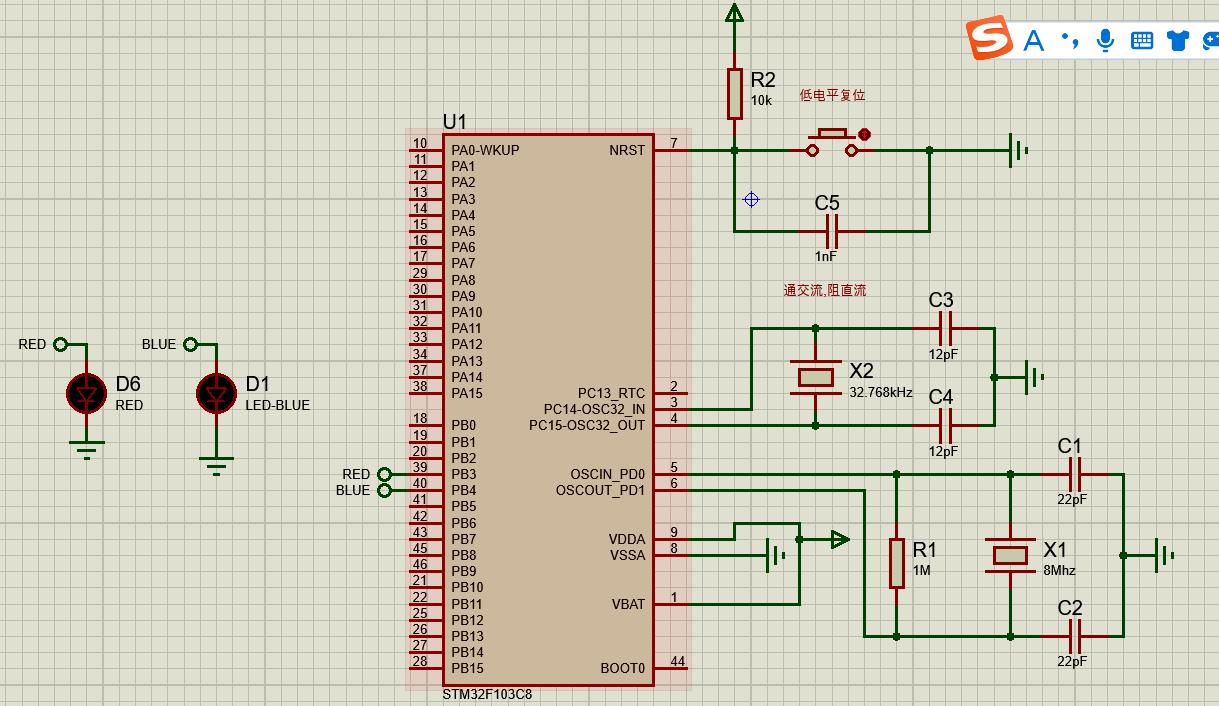
Task: Open the IME skin shirt icon
Action: pos(1178,40)
